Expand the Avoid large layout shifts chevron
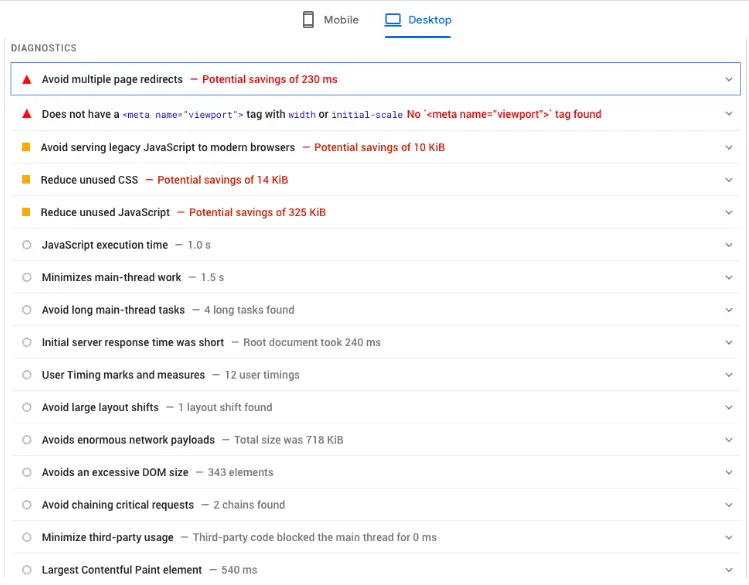This screenshot has width=749, height=585. tap(729, 407)
